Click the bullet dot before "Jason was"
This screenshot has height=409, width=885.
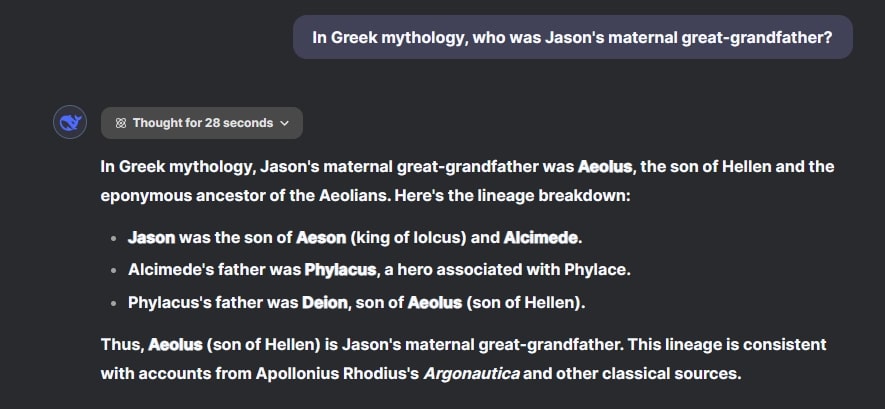(x=113, y=239)
